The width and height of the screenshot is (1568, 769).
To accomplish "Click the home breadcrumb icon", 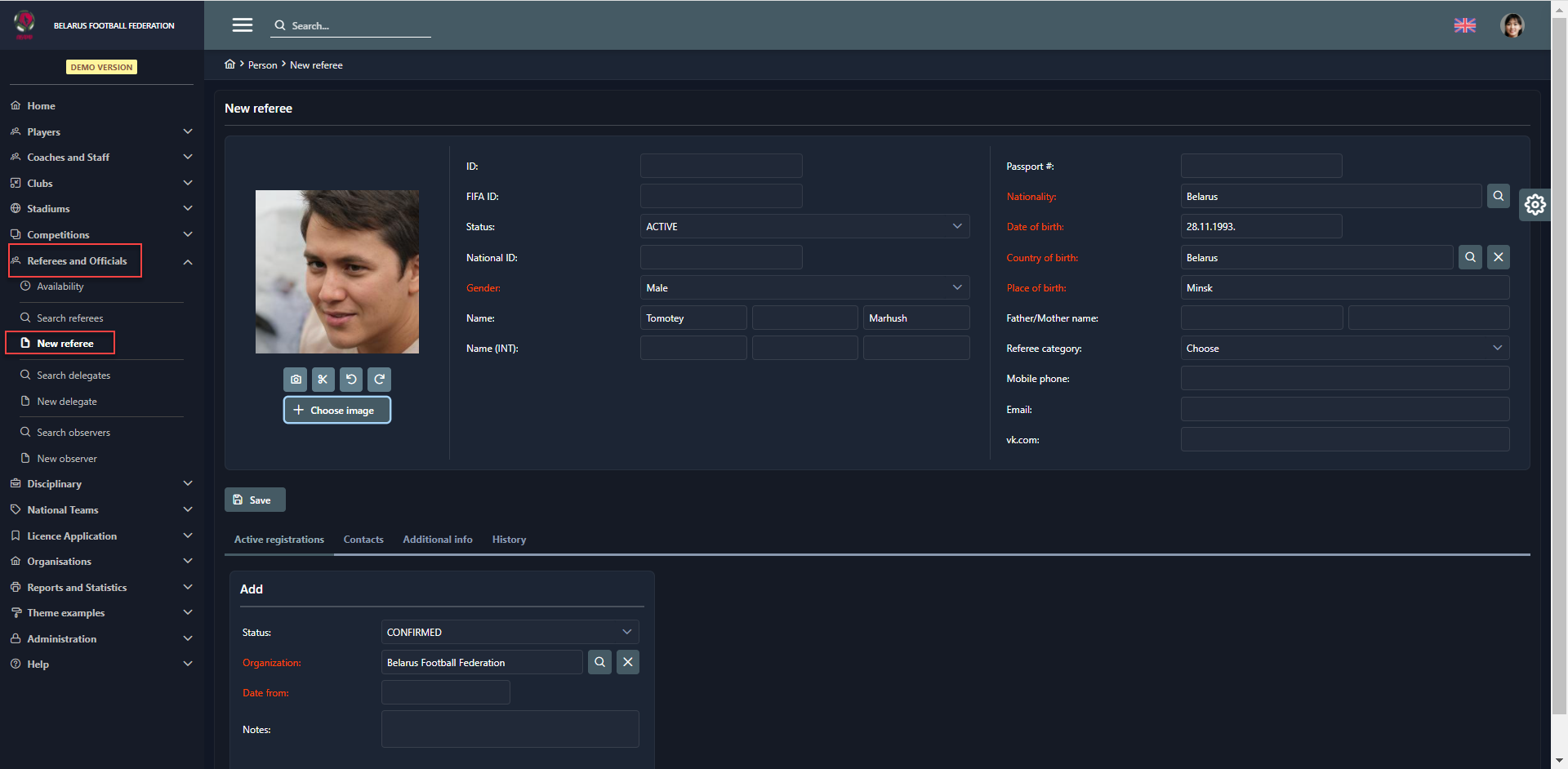I will click(x=230, y=64).
